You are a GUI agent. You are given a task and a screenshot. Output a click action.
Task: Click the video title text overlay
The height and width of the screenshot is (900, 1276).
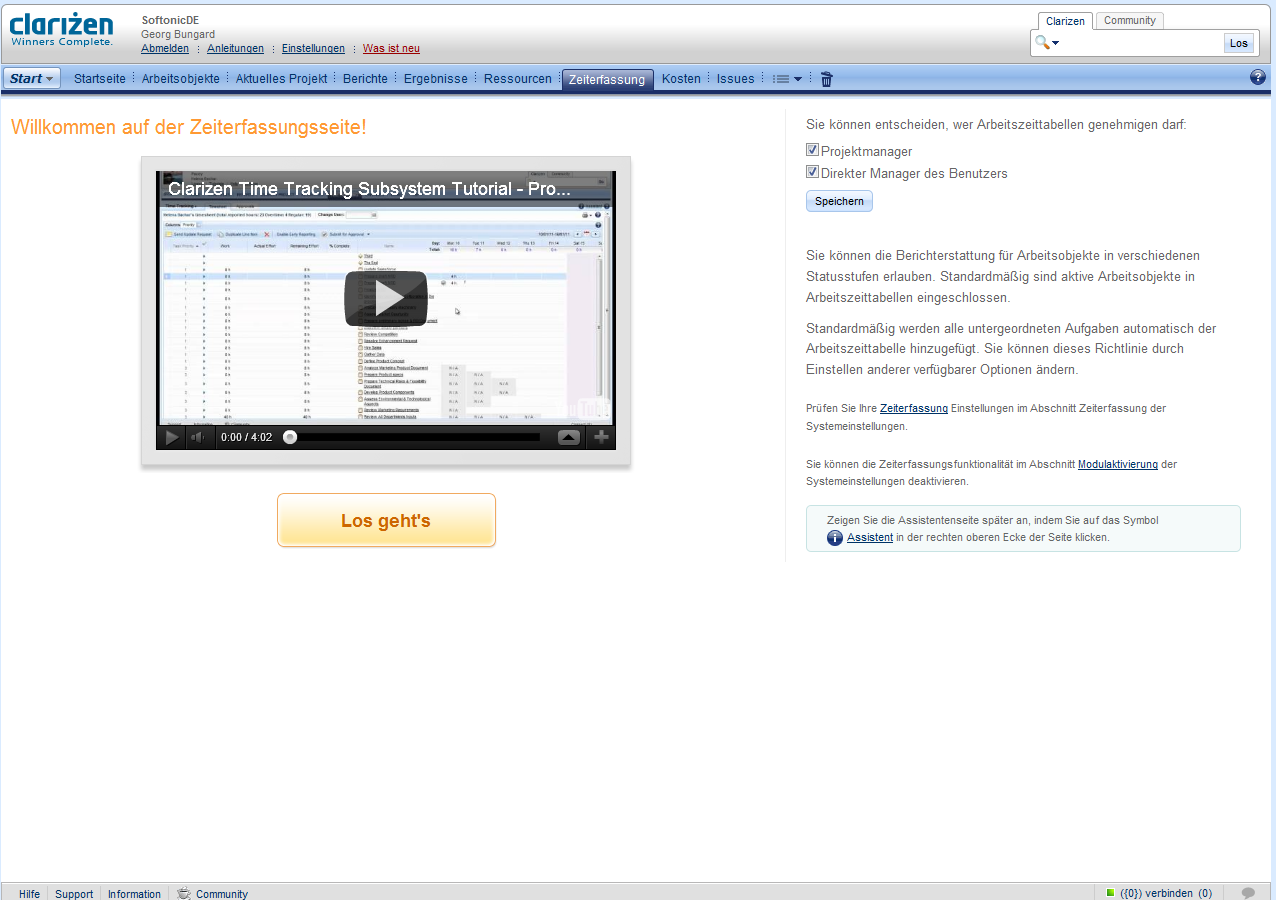click(369, 188)
